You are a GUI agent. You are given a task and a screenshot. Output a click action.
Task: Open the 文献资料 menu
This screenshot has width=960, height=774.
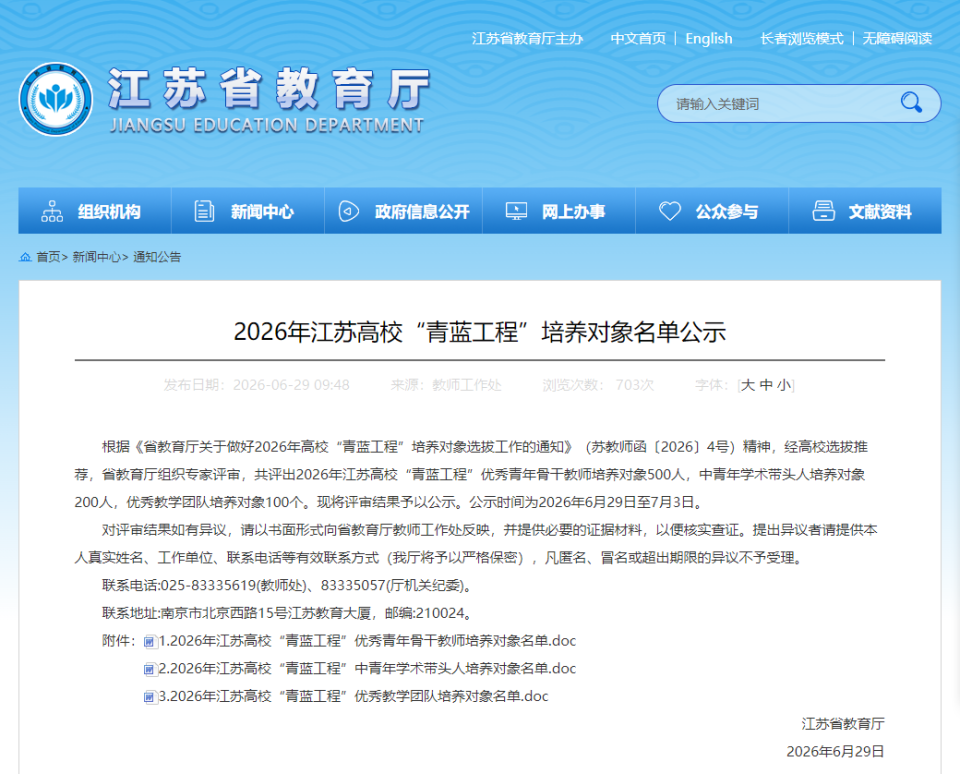(865, 211)
